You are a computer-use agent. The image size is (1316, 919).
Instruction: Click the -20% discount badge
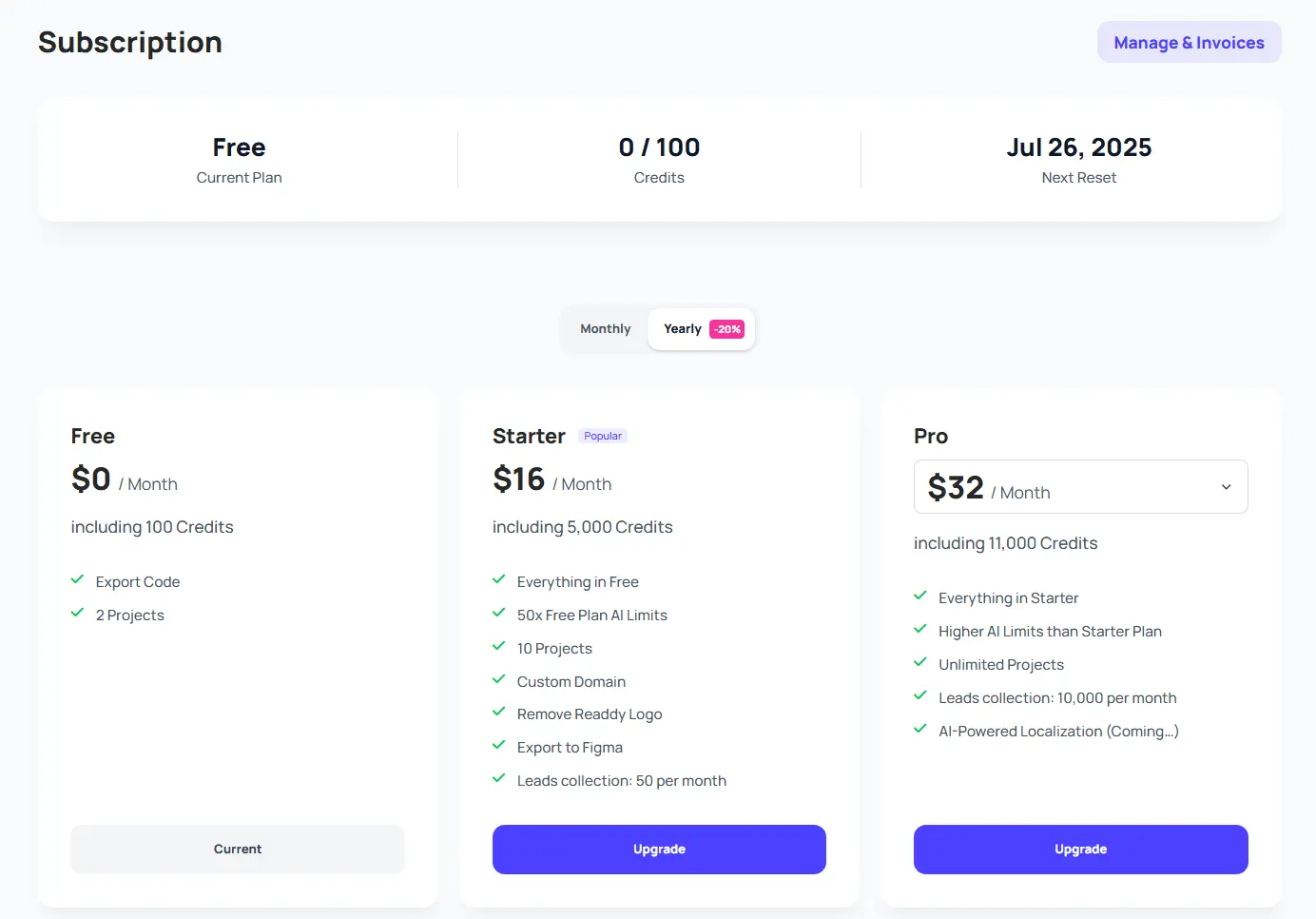727,329
